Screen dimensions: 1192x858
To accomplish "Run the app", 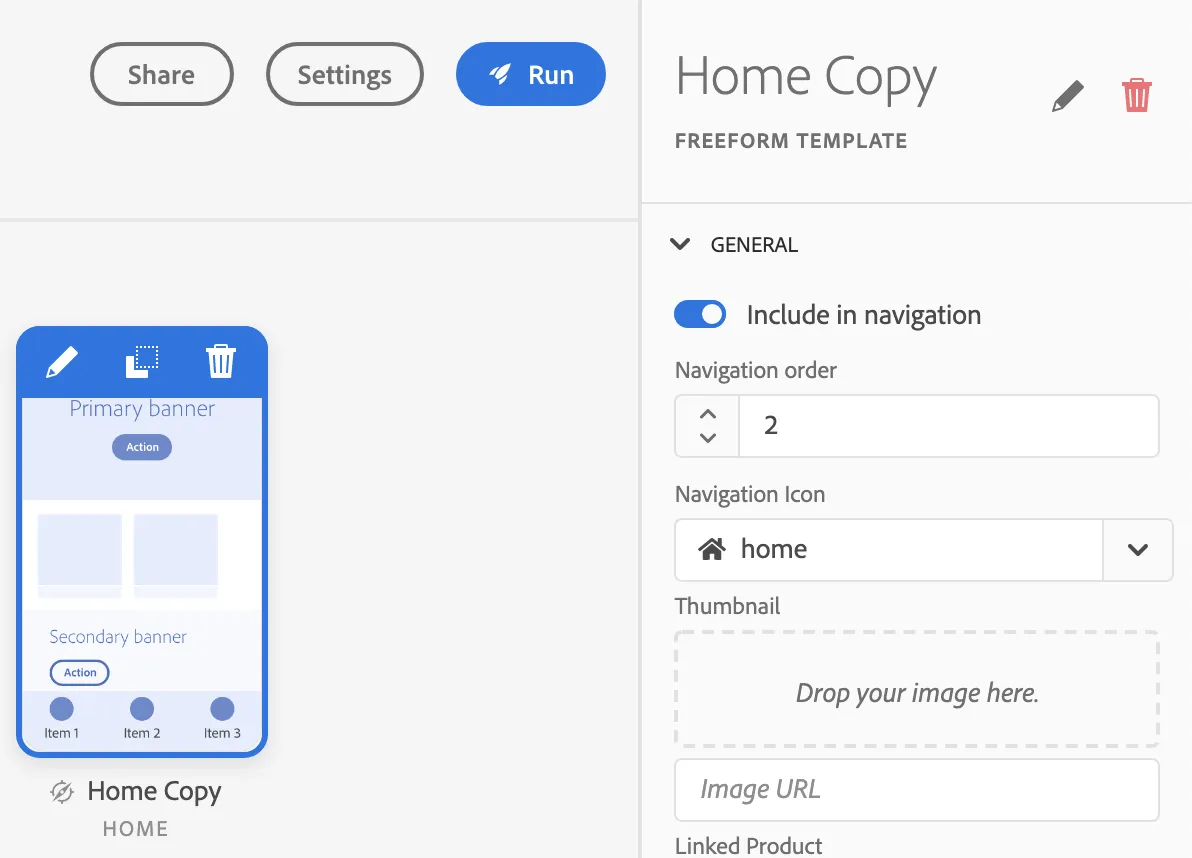I will pyautogui.click(x=531, y=74).
